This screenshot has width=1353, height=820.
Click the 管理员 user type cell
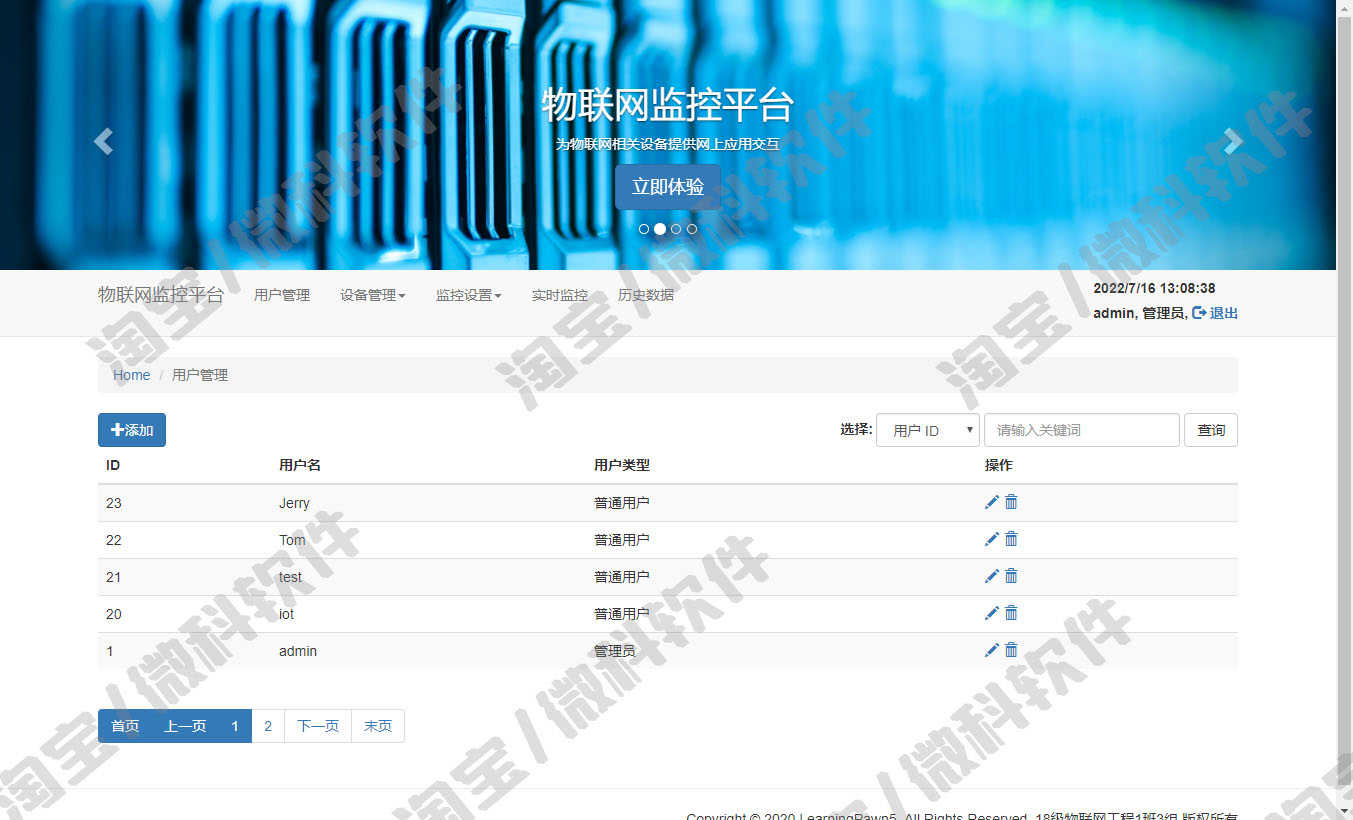point(614,651)
